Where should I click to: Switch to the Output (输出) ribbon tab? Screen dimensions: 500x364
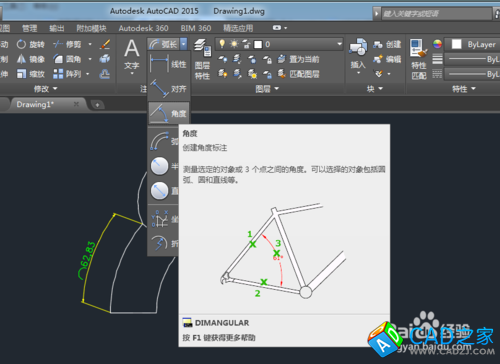[x=57, y=28]
